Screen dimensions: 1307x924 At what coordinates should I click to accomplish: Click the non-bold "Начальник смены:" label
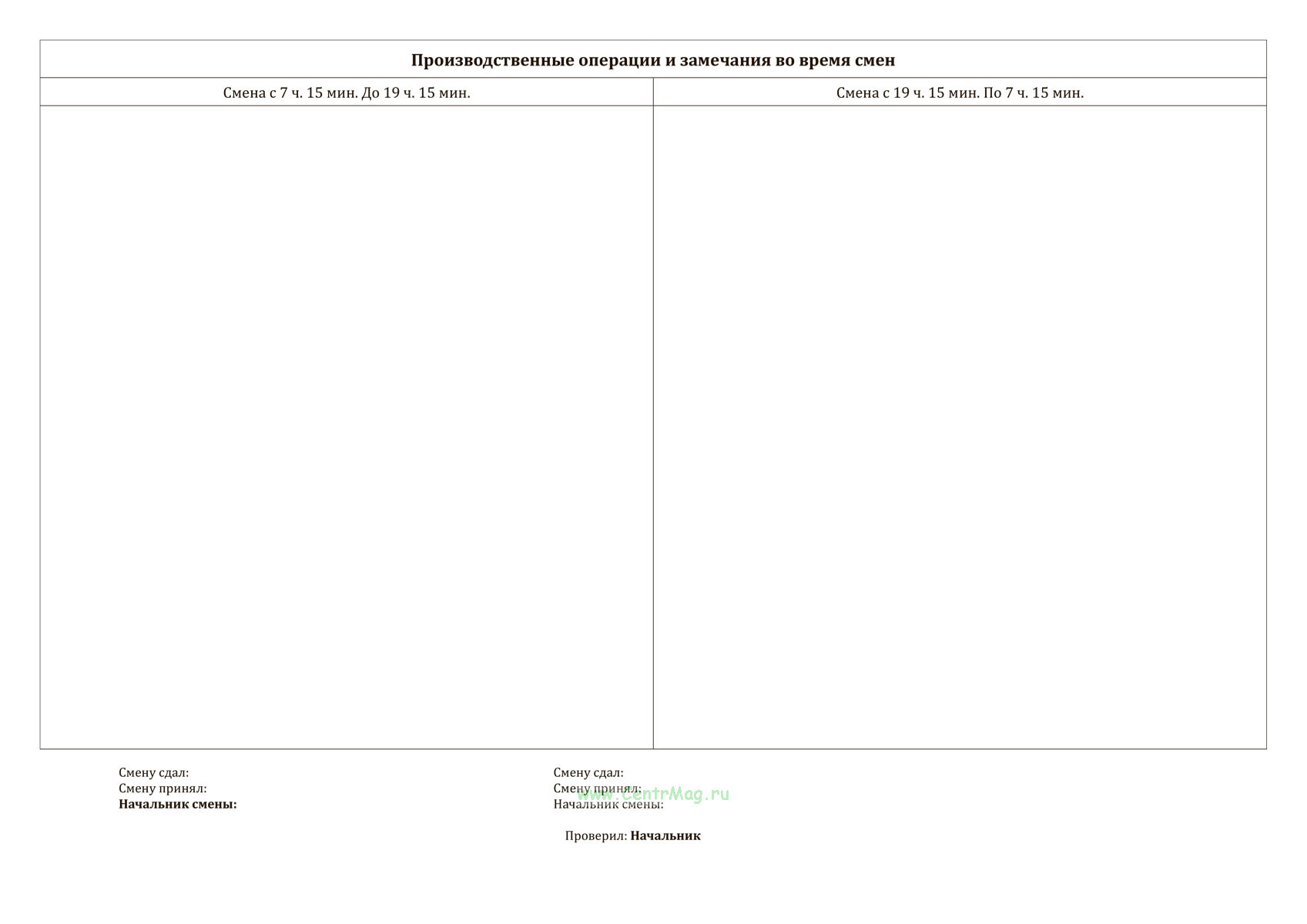(x=608, y=805)
